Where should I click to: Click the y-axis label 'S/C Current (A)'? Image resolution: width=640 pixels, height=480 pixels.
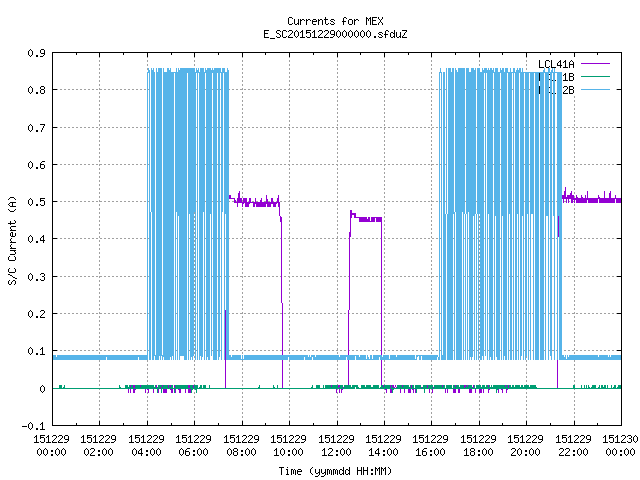point(13,240)
